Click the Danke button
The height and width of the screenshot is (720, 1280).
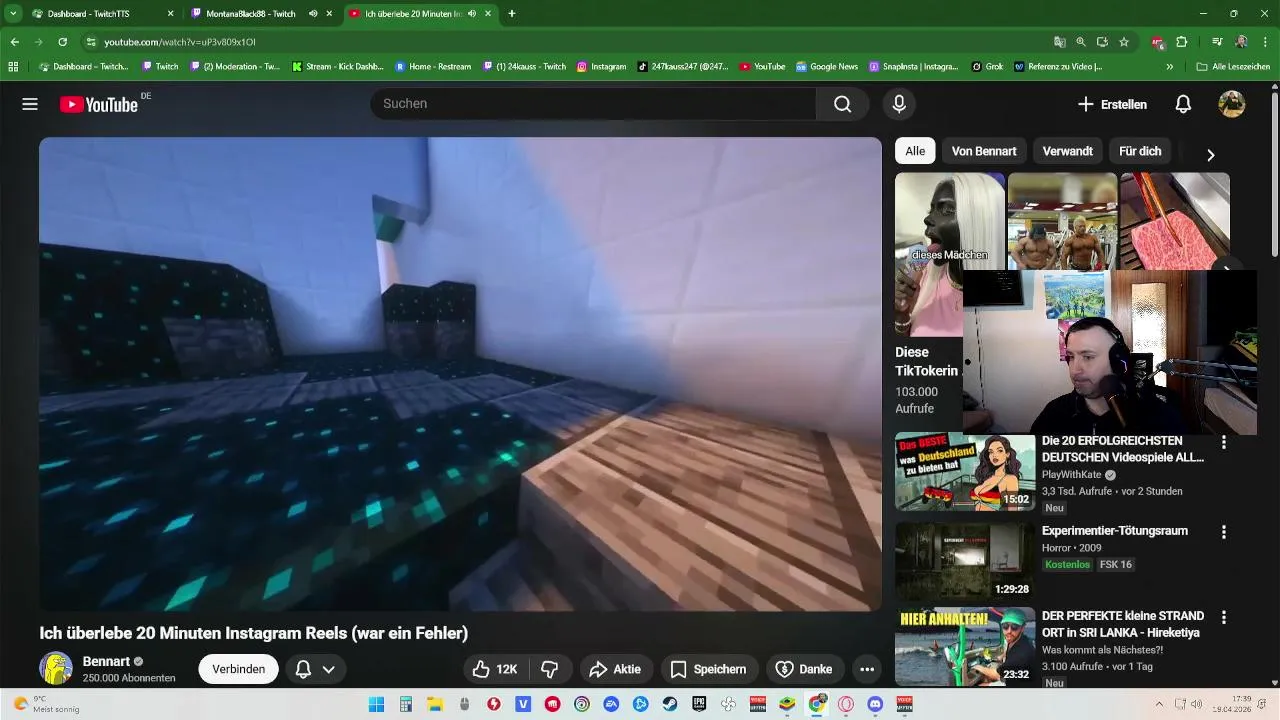point(804,669)
